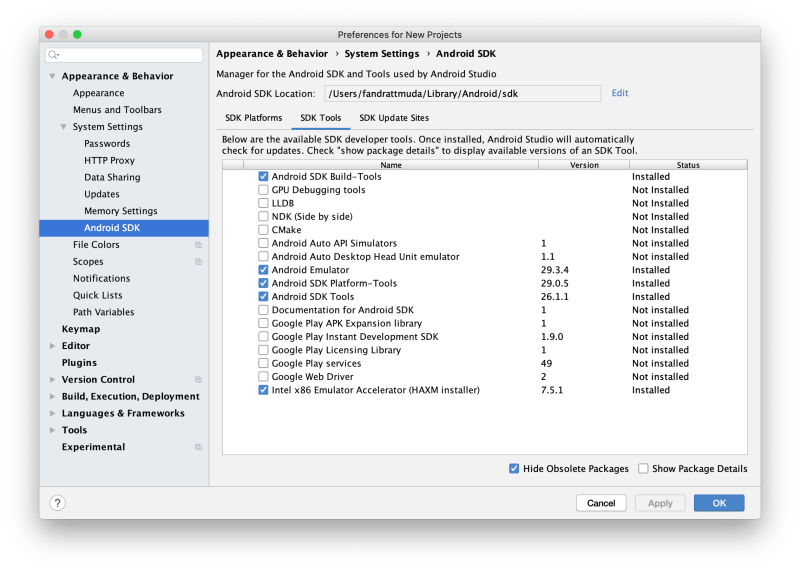Screen dimensions: 800x571
Task: Select Passwords under System Settings
Action: point(107,143)
